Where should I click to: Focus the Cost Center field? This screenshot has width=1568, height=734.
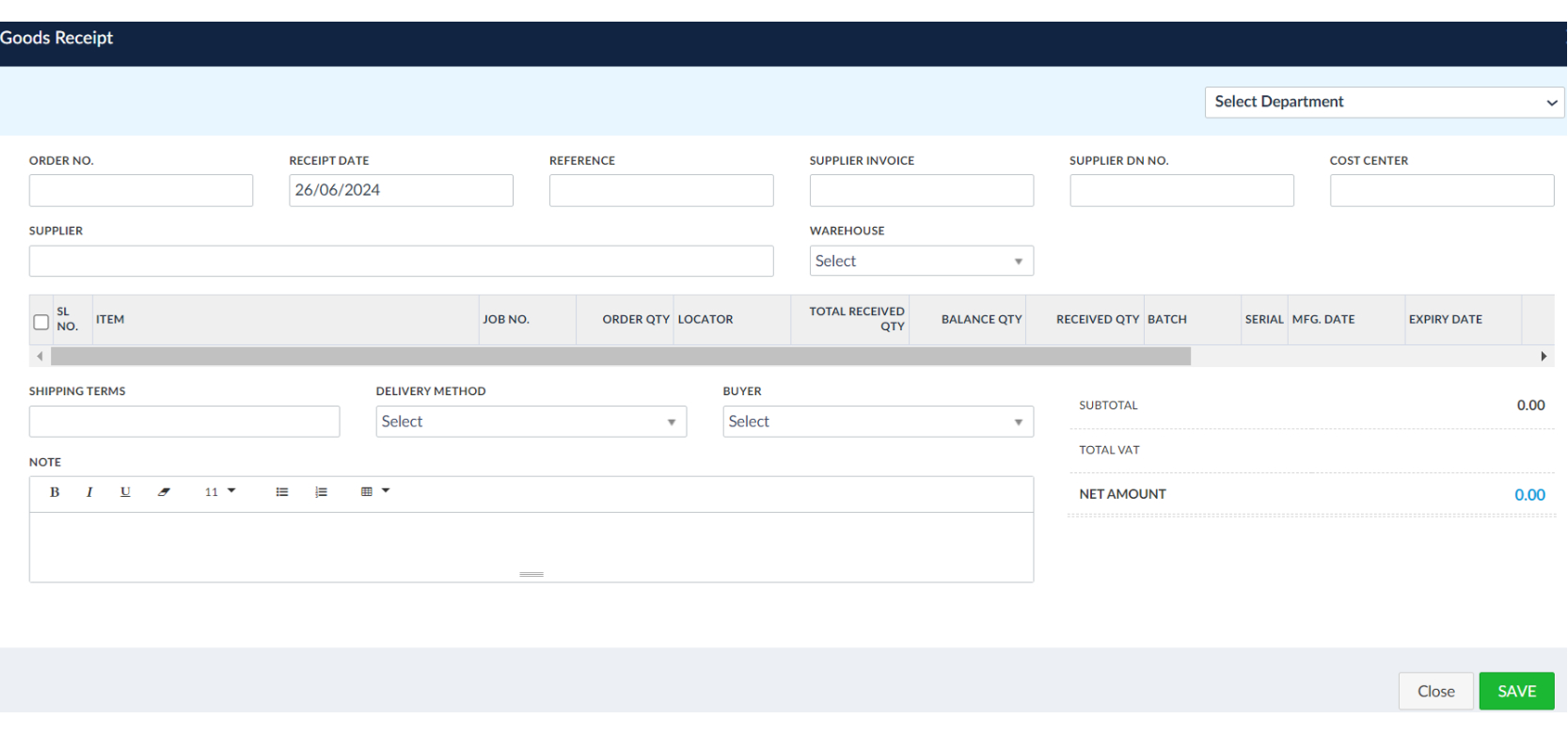click(x=1441, y=190)
